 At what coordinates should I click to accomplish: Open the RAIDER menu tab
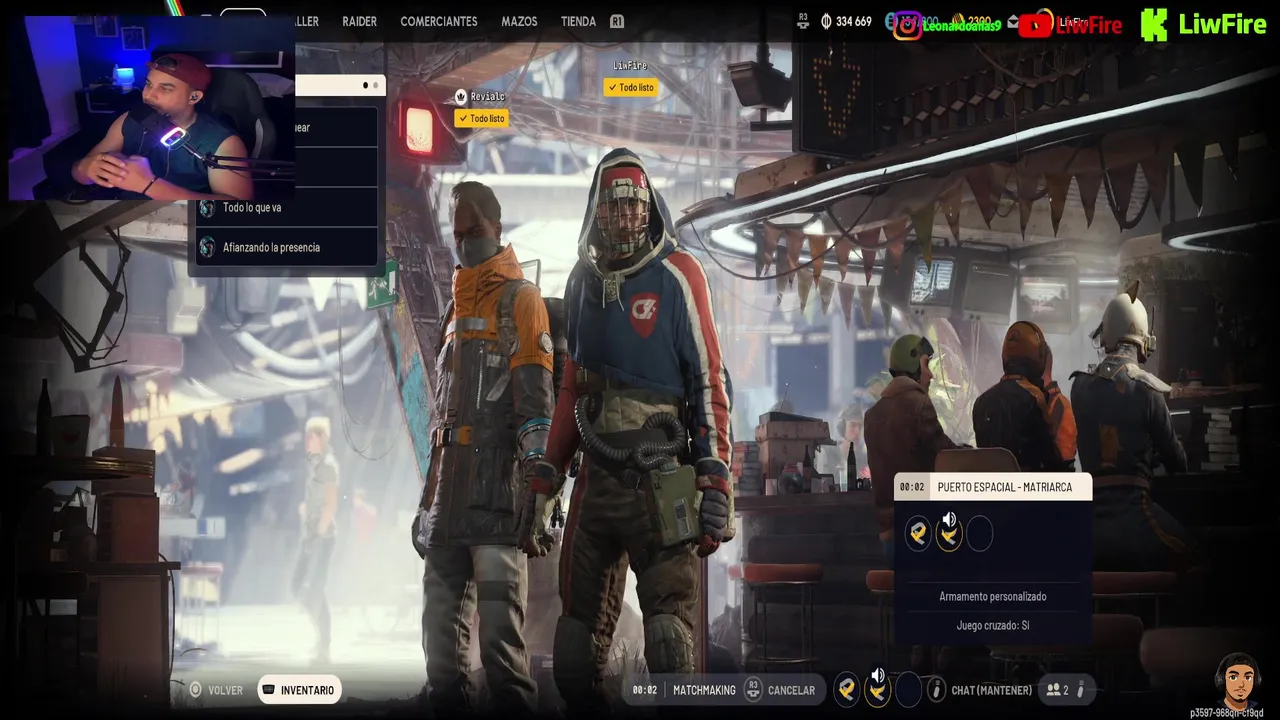(359, 21)
